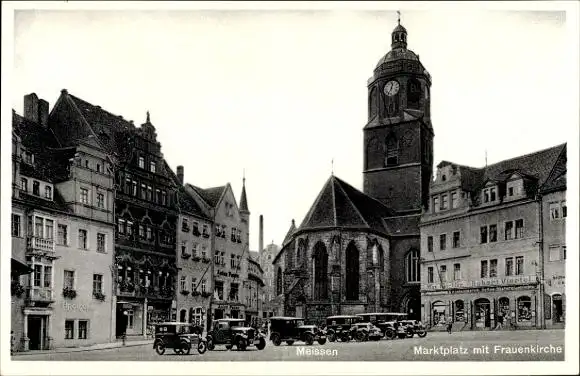The width and height of the screenshot is (580, 376).
Task: Click the truck parked second from left
Action: click(236, 334)
